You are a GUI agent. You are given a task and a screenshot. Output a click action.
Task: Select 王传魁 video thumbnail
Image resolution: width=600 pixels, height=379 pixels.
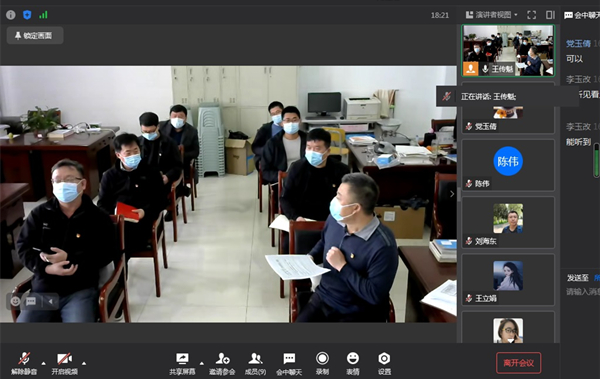(508, 51)
